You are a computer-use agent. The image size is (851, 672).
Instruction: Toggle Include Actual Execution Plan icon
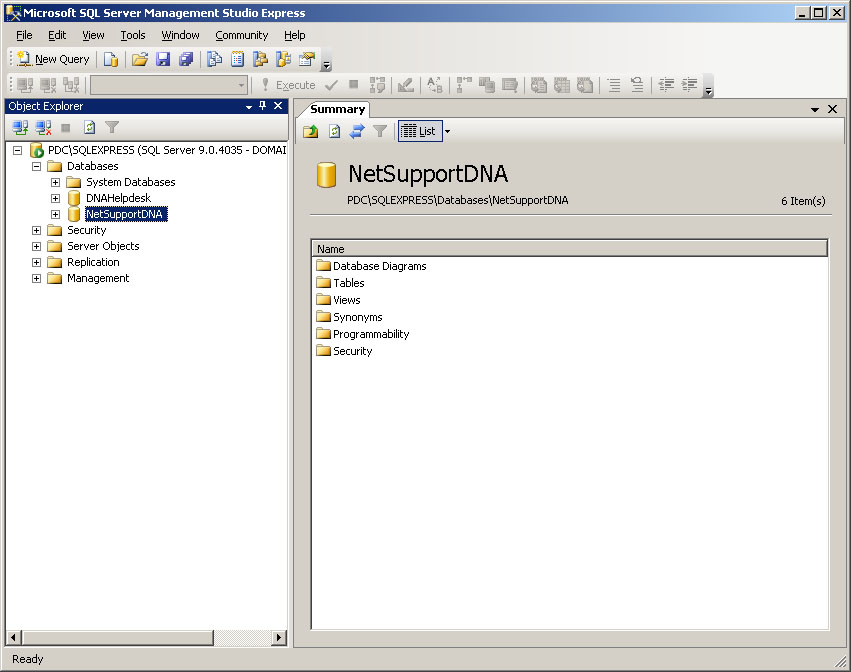click(x=463, y=85)
